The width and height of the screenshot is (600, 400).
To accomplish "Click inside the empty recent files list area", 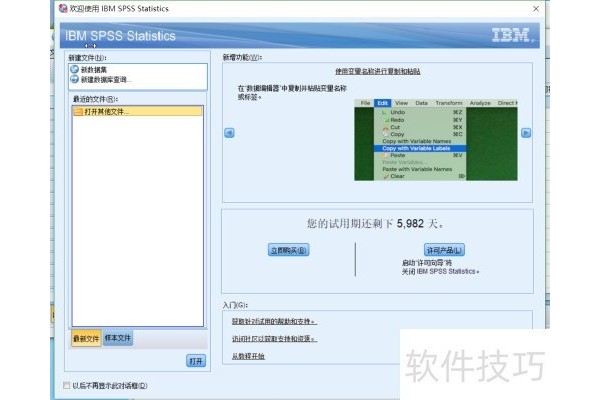I will pos(137,221).
